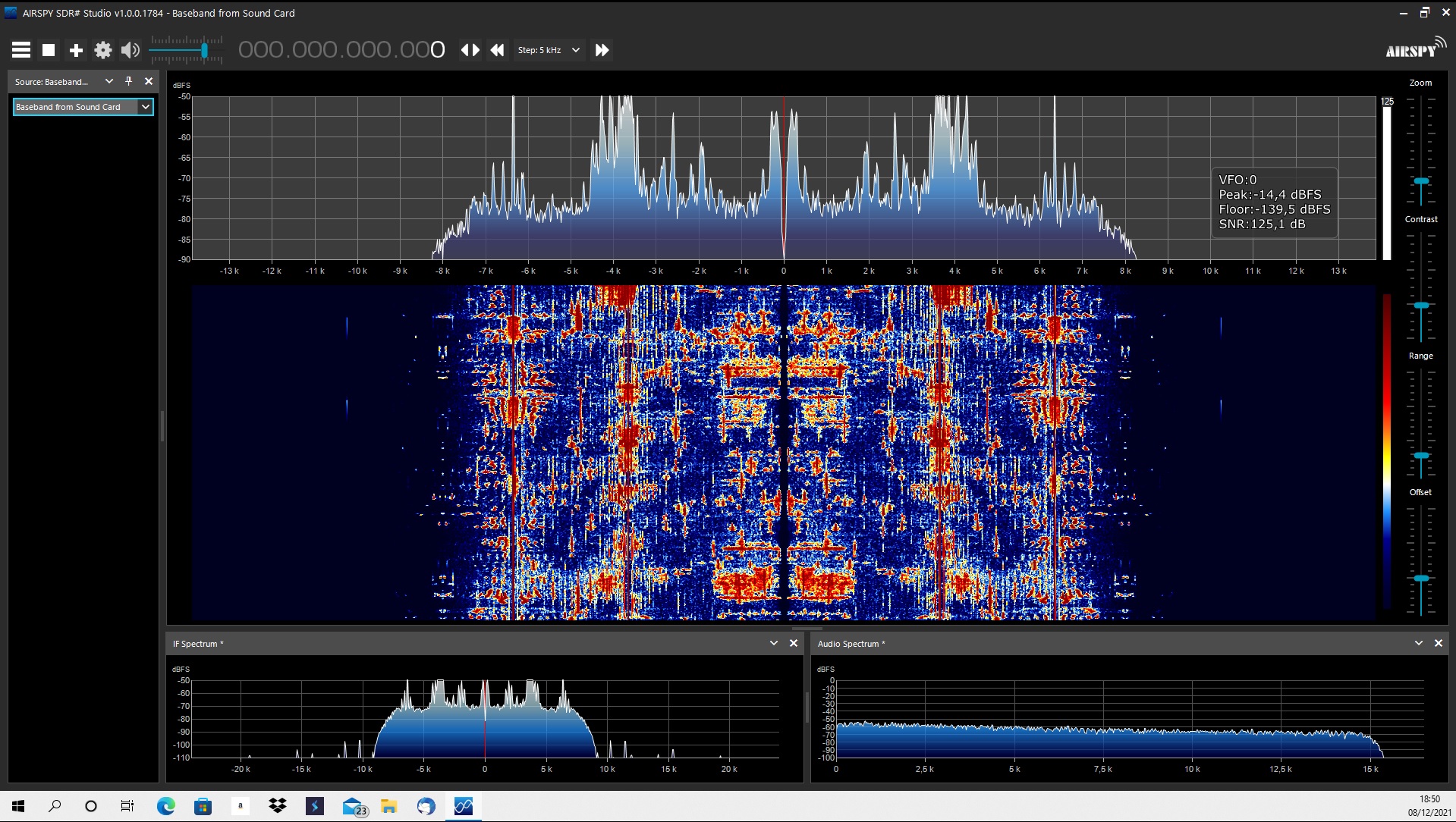Open Amazon app on taskbar
The width and height of the screenshot is (1456, 822).
[x=240, y=806]
